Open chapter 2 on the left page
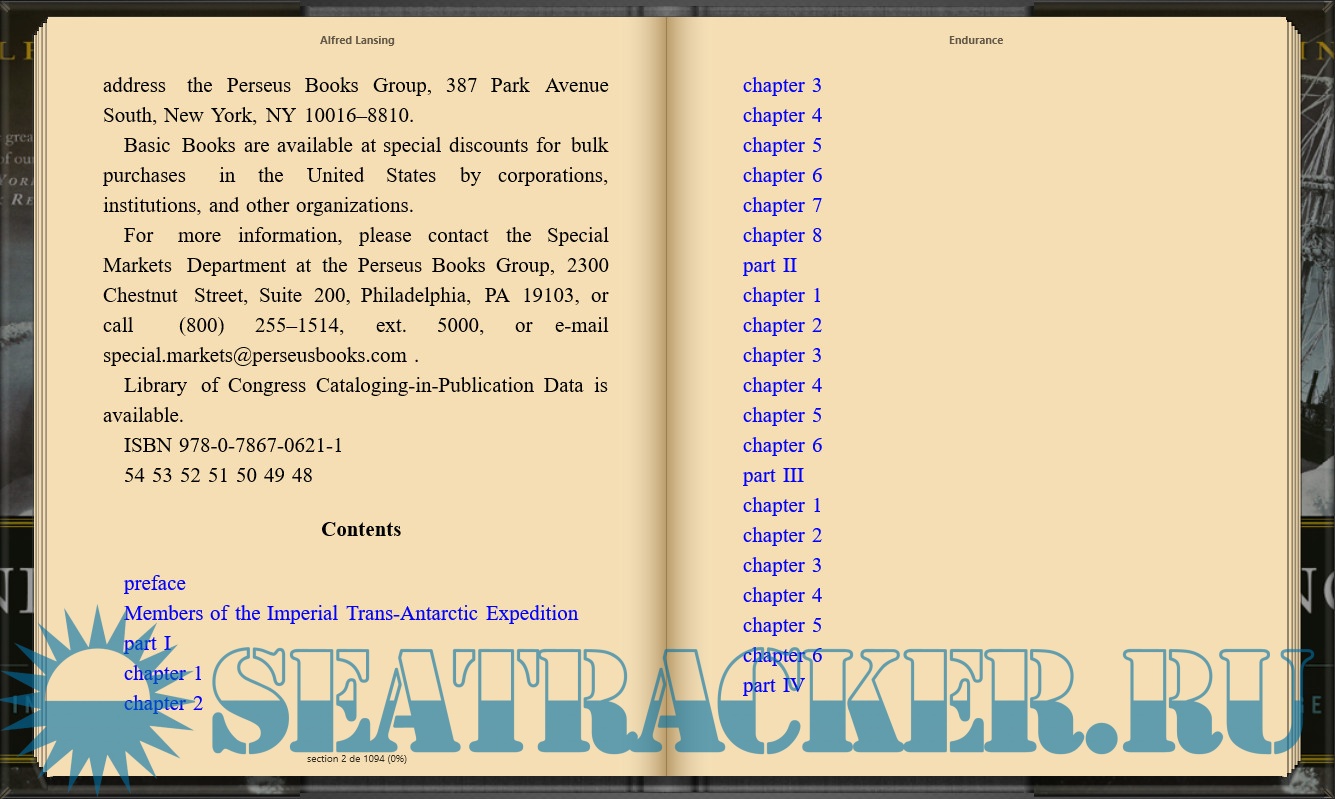Viewport: 1335px width, 799px height. [163, 703]
